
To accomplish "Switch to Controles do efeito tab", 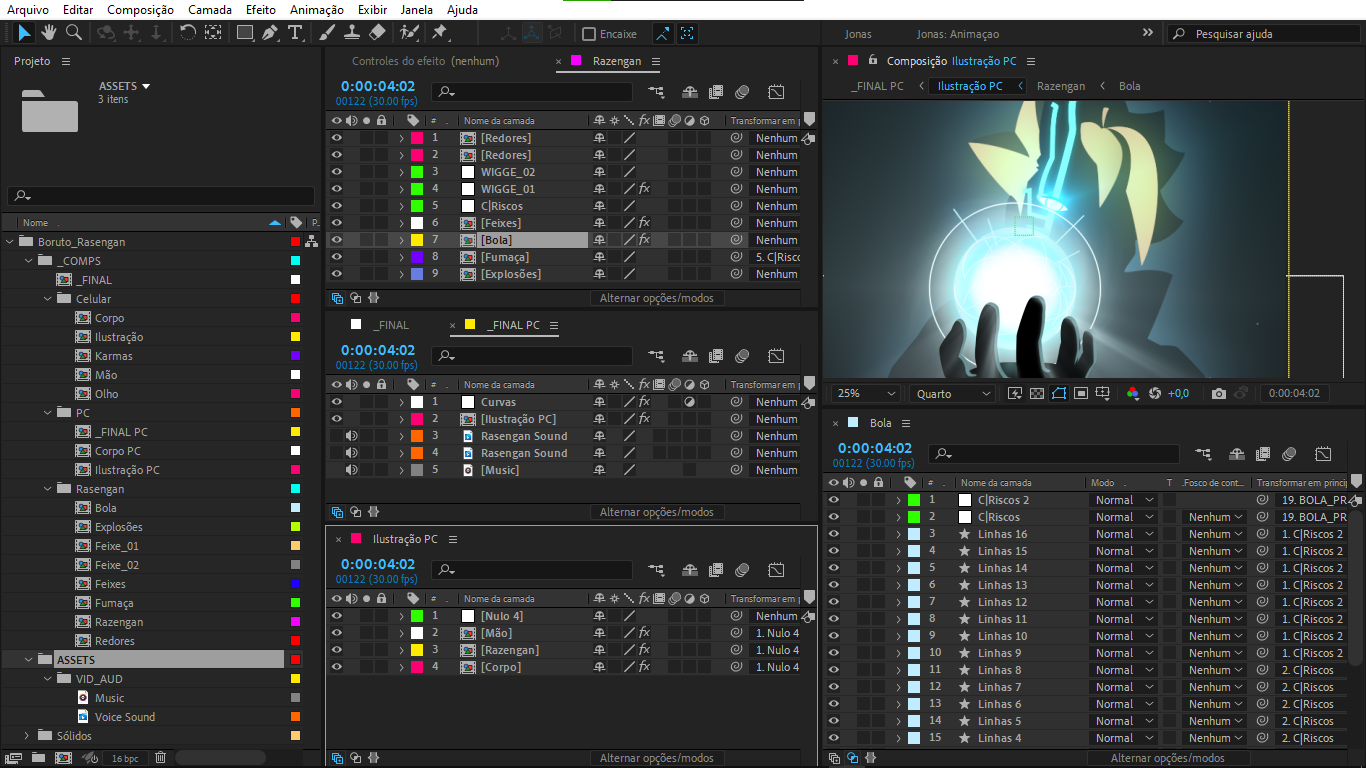I will tap(425, 61).
